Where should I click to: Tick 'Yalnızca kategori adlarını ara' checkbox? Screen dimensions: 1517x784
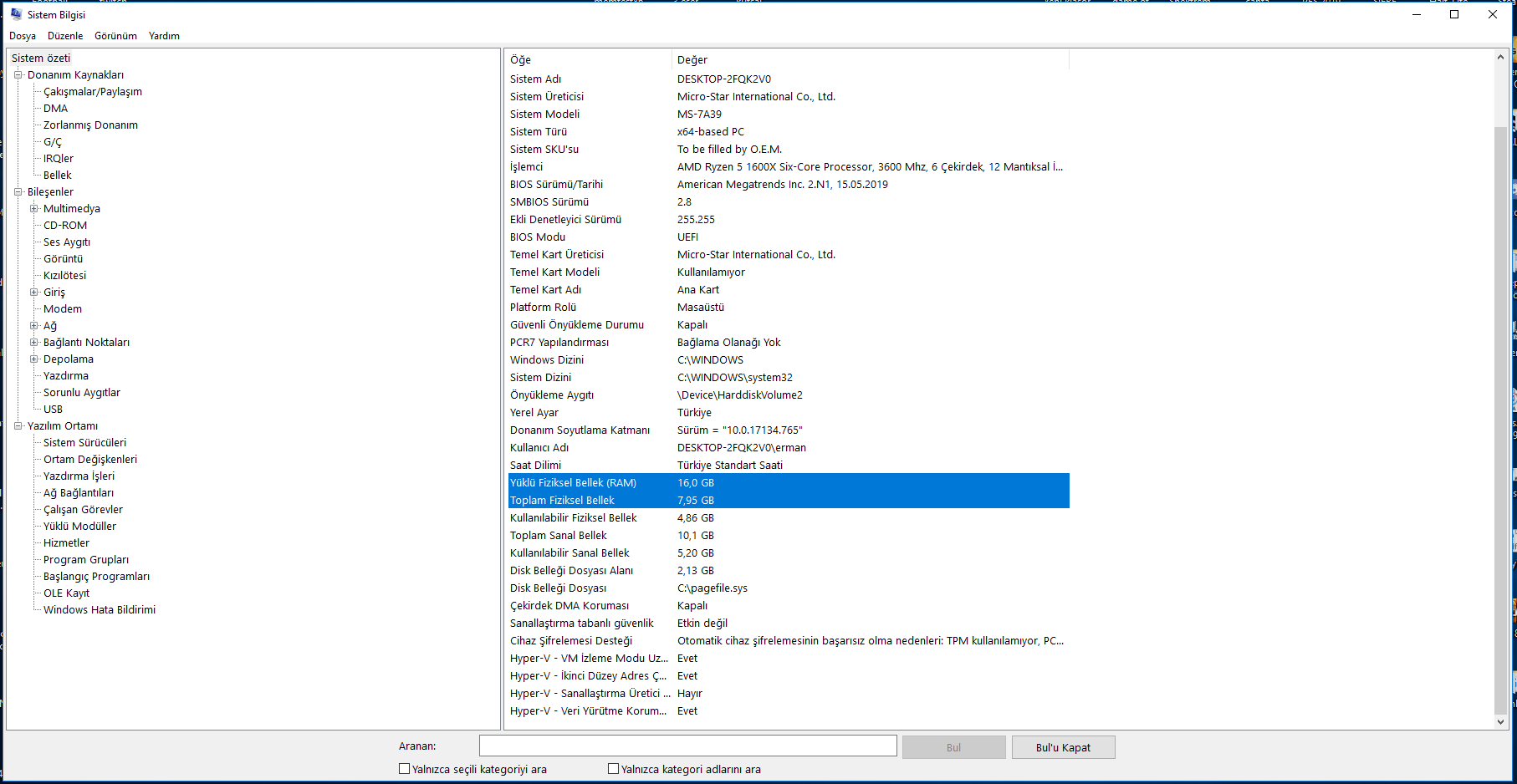[614, 769]
